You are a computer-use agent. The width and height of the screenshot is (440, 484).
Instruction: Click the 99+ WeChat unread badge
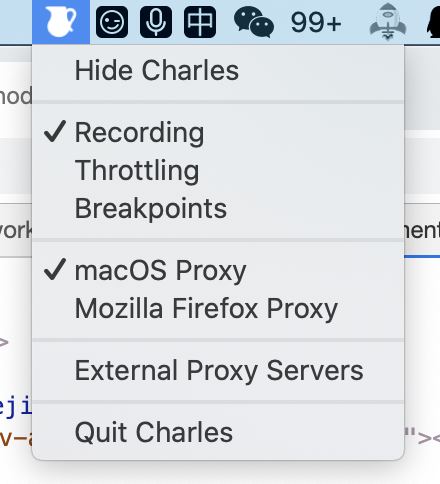(316, 23)
